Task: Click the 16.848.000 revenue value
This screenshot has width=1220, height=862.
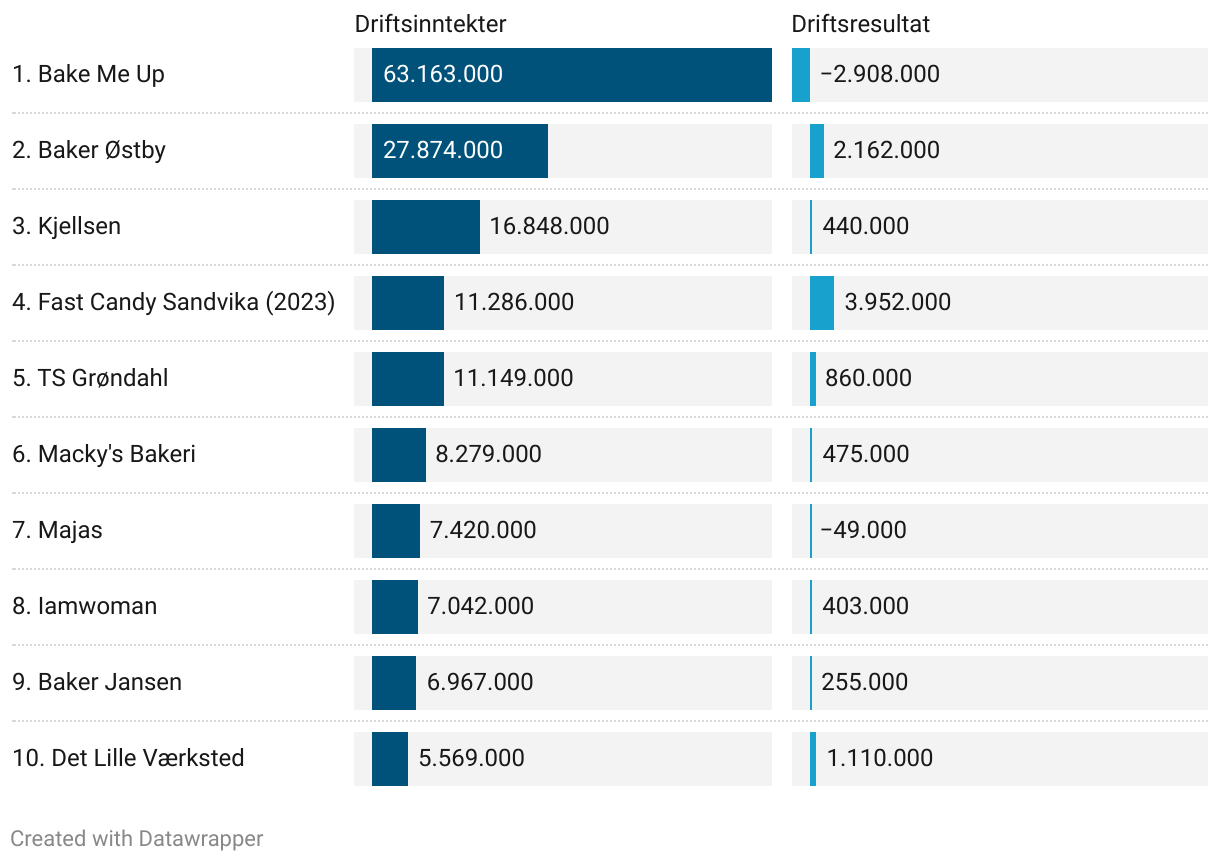Action: 549,226
